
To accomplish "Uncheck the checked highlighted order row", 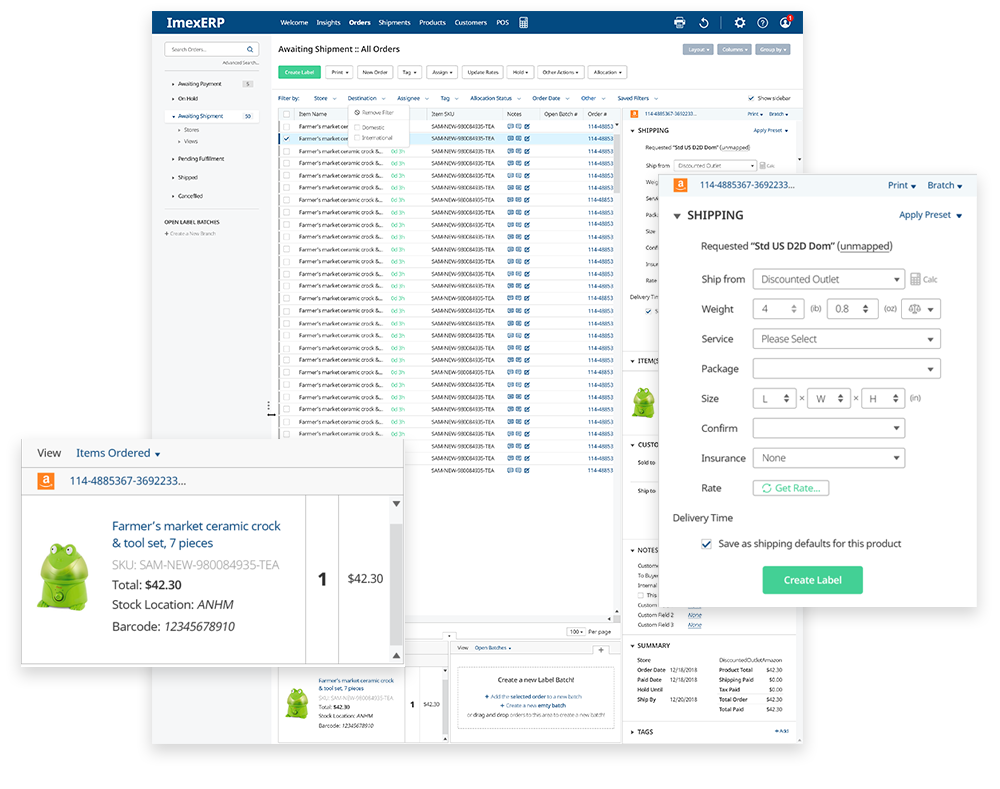I will pyautogui.click(x=286, y=138).
